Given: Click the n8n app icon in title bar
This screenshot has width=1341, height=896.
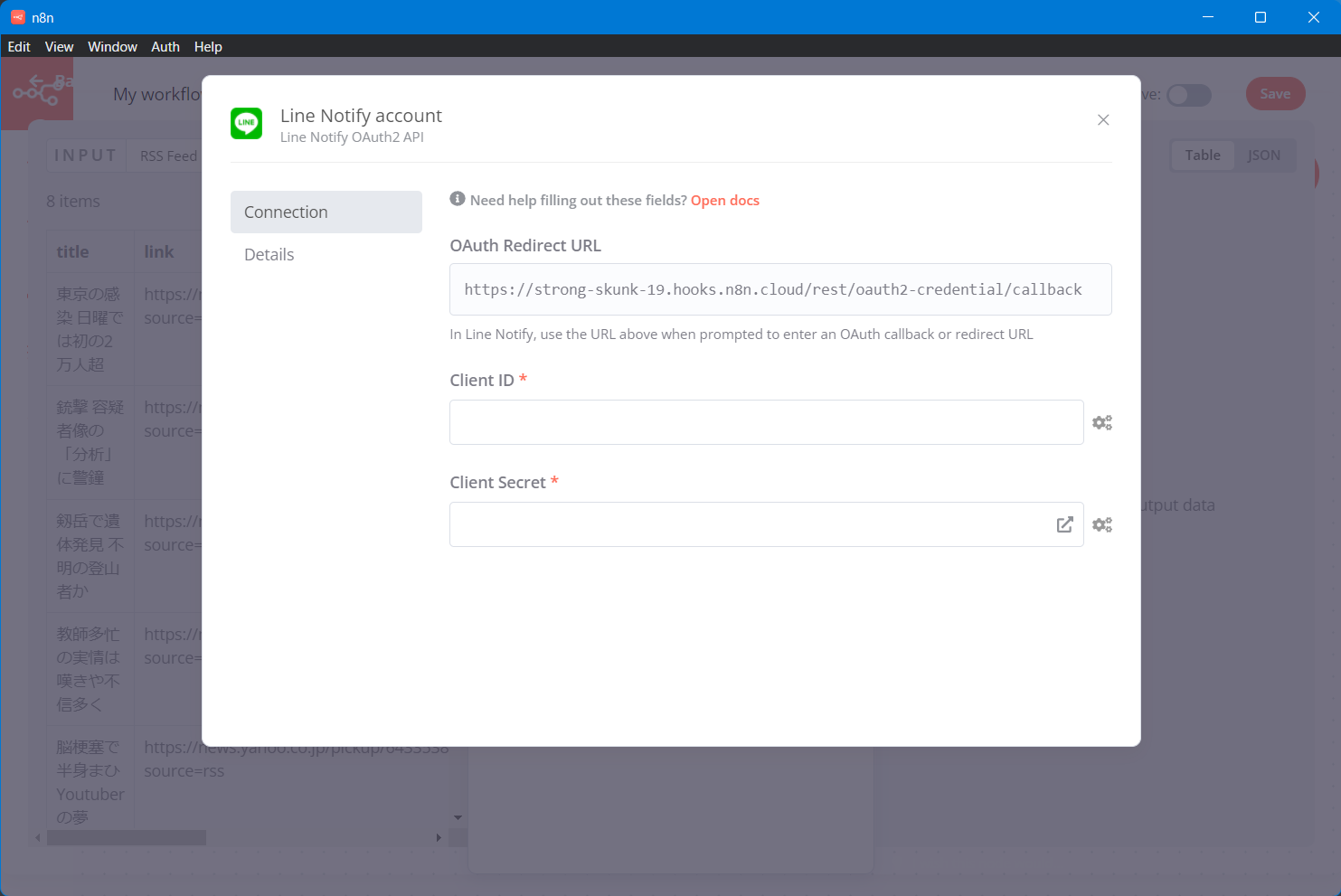Looking at the screenshot, I should point(17,17).
